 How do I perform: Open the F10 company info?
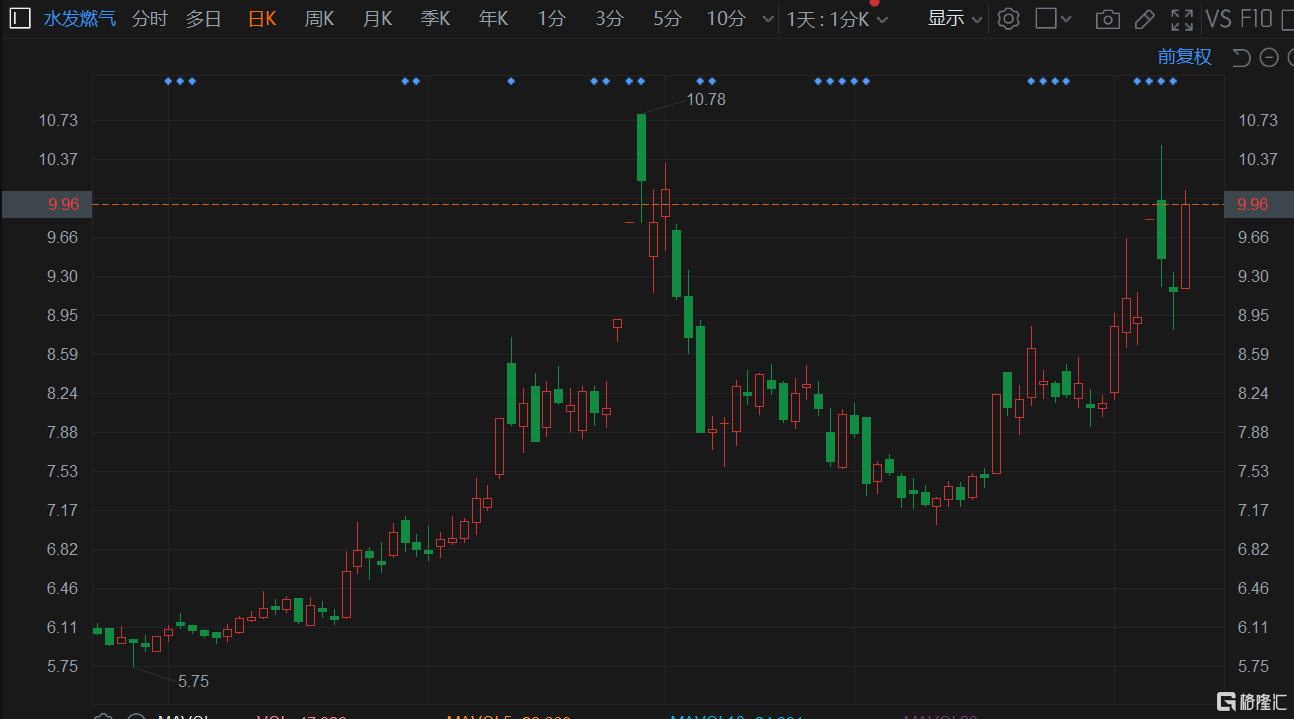point(1256,18)
